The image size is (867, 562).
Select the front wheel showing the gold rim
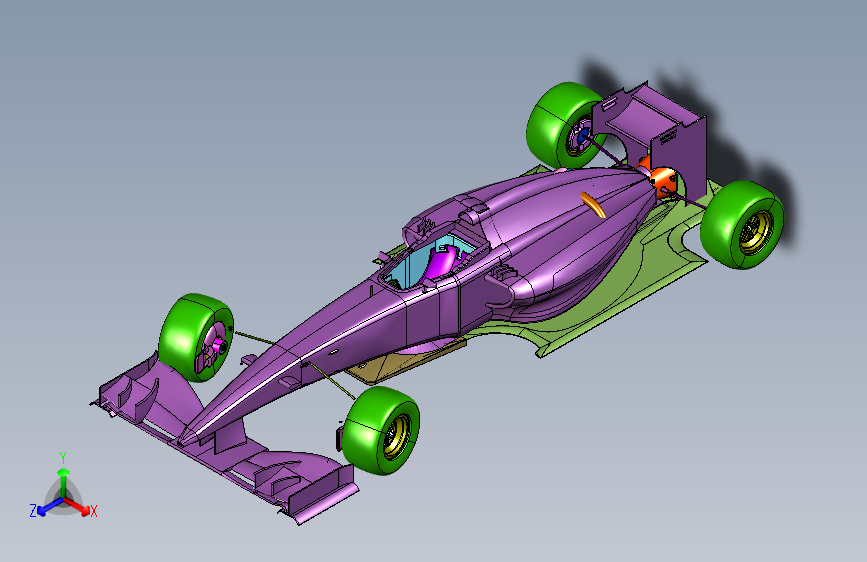pos(381,430)
